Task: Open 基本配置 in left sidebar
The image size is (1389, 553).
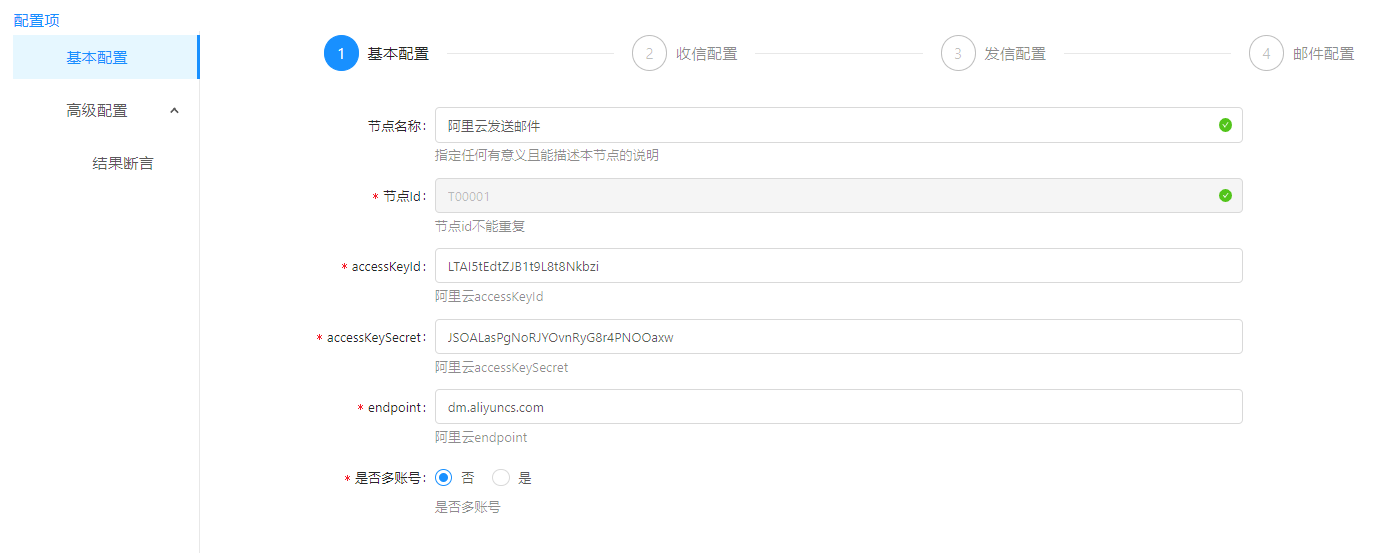Action: (x=97, y=58)
